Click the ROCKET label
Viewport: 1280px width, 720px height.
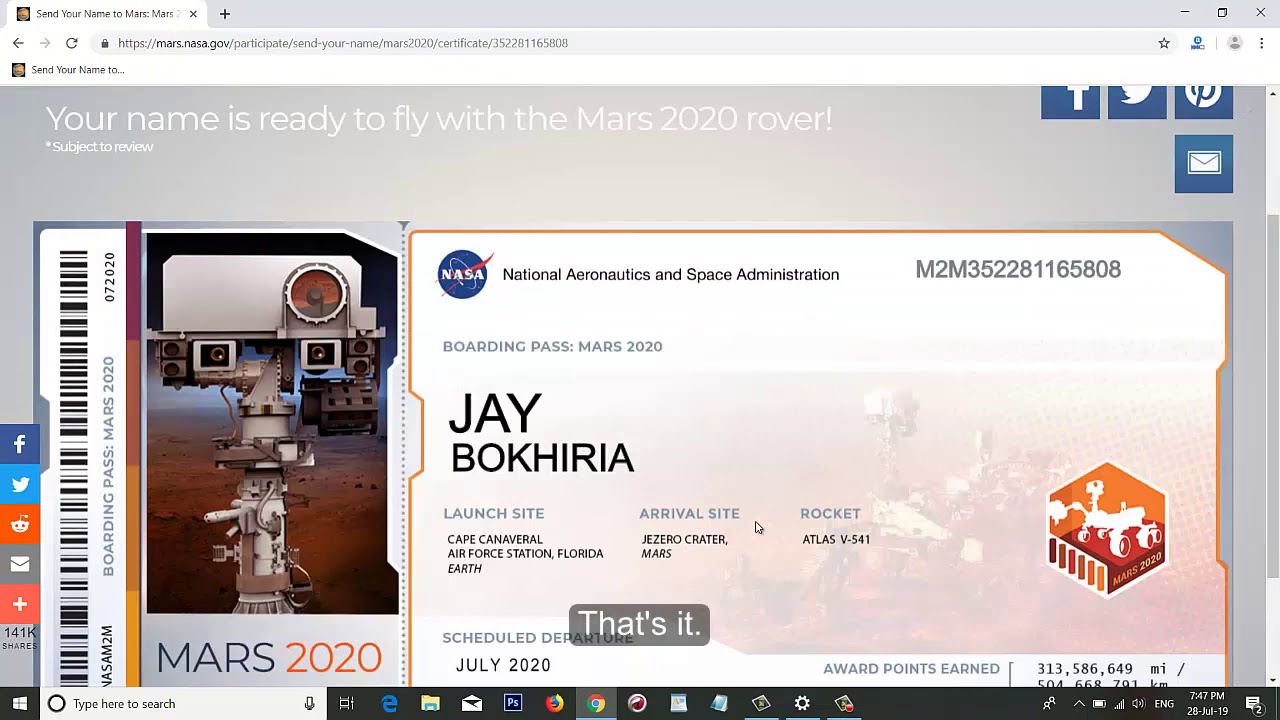tap(830, 513)
